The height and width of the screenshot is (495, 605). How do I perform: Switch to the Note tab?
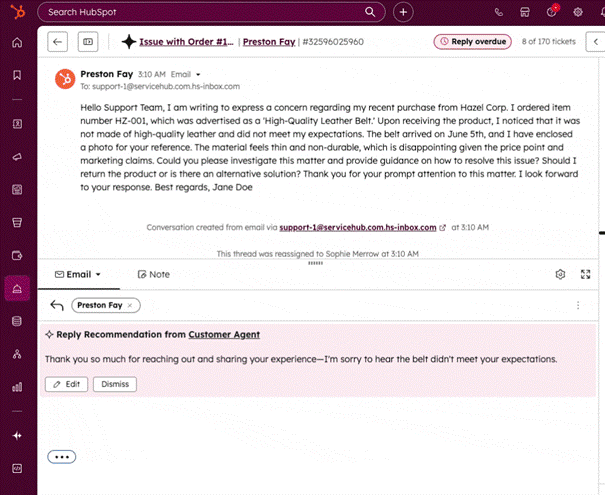tap(154, 274)
